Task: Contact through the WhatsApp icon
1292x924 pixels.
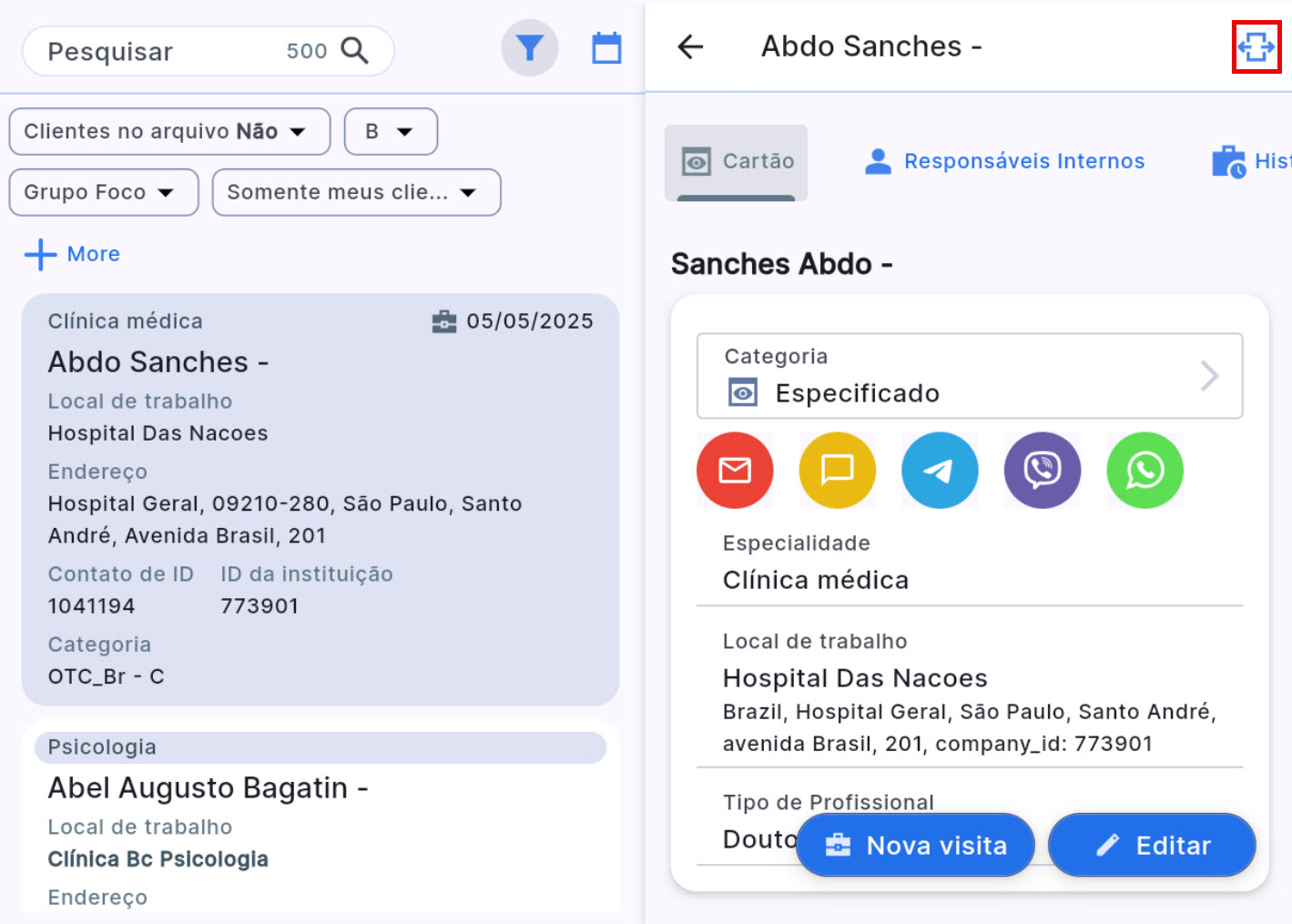Action: coord(1144,471)
